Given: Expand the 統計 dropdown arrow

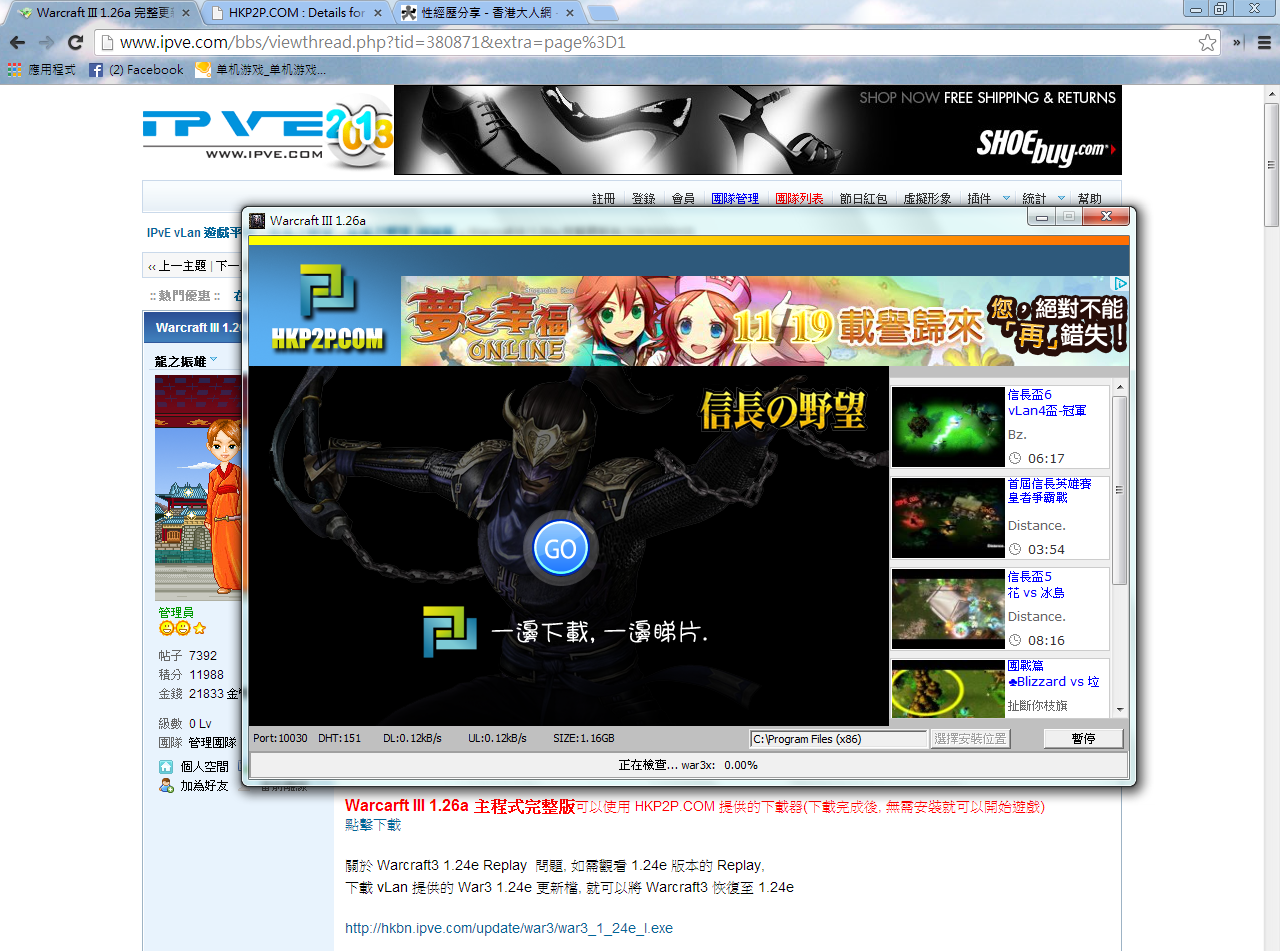Looking at the screenshot, I should point(1061,198).
